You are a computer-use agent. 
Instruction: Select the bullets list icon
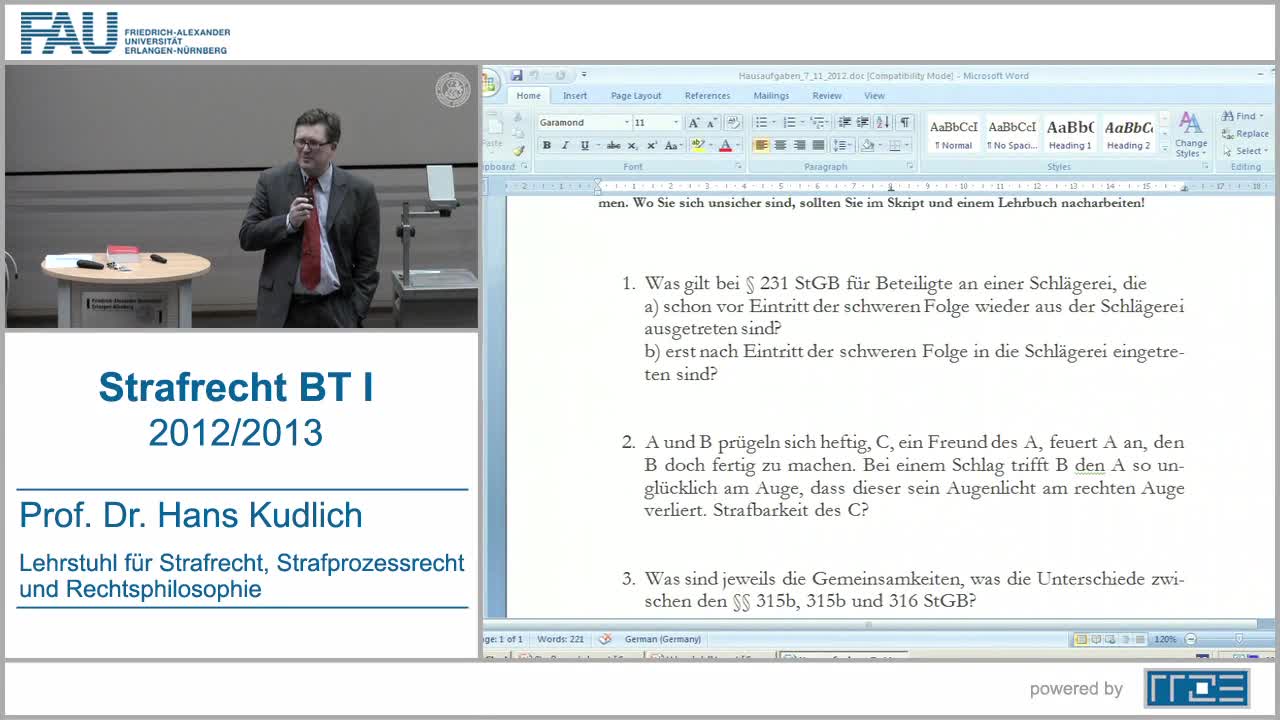pos(761,122)
